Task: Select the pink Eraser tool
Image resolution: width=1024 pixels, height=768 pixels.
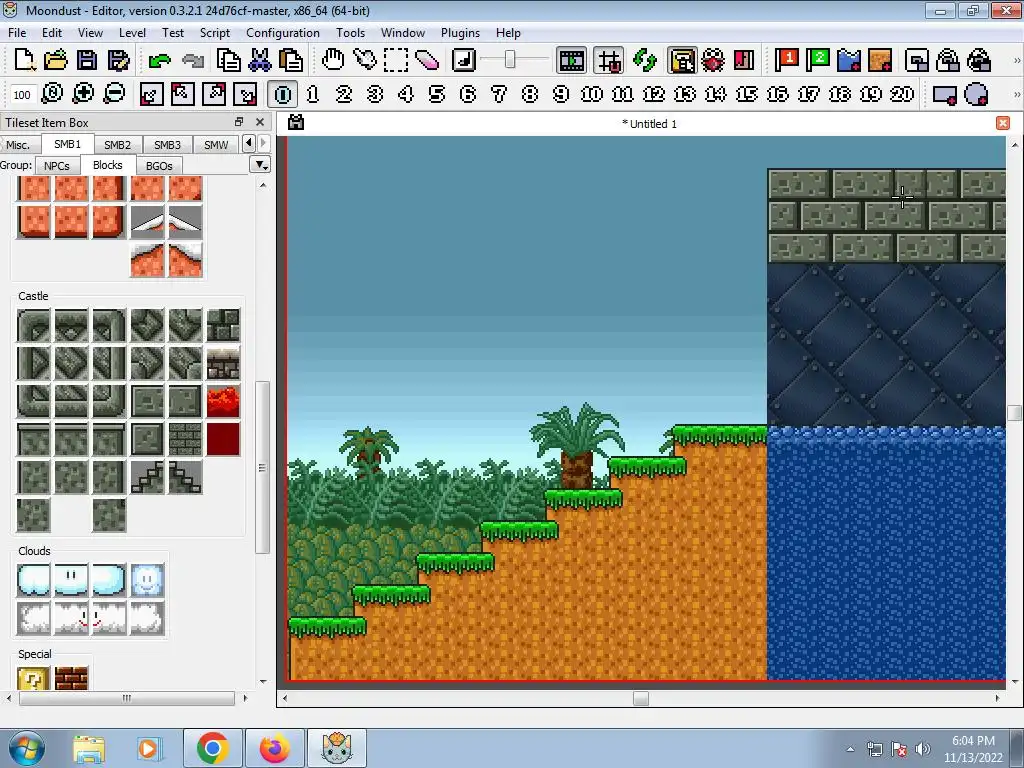Action: tap(427, 60)
